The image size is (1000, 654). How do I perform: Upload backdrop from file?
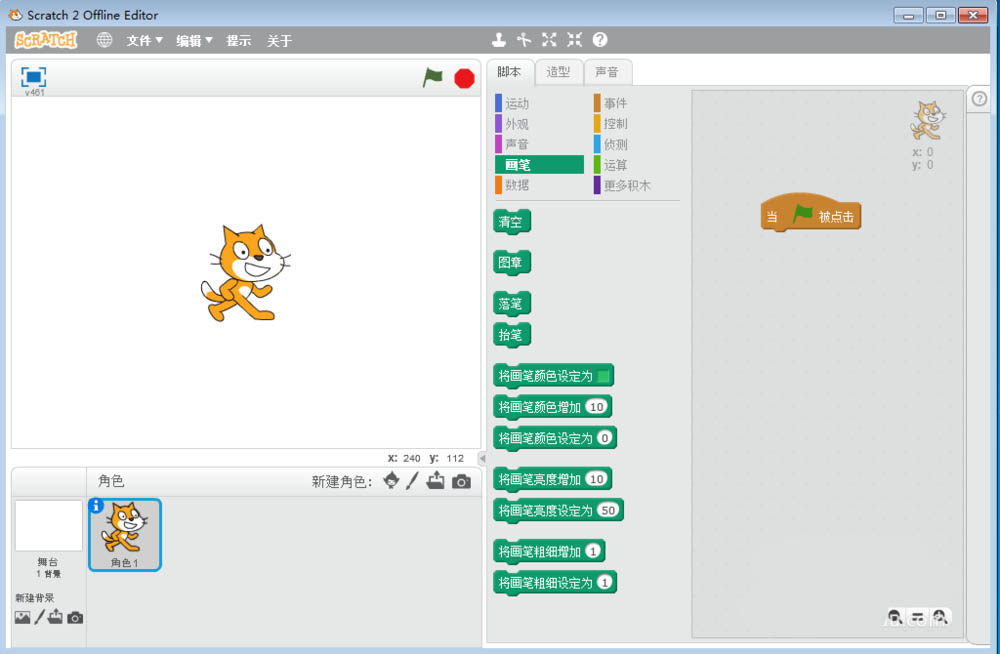click(55, 616)
